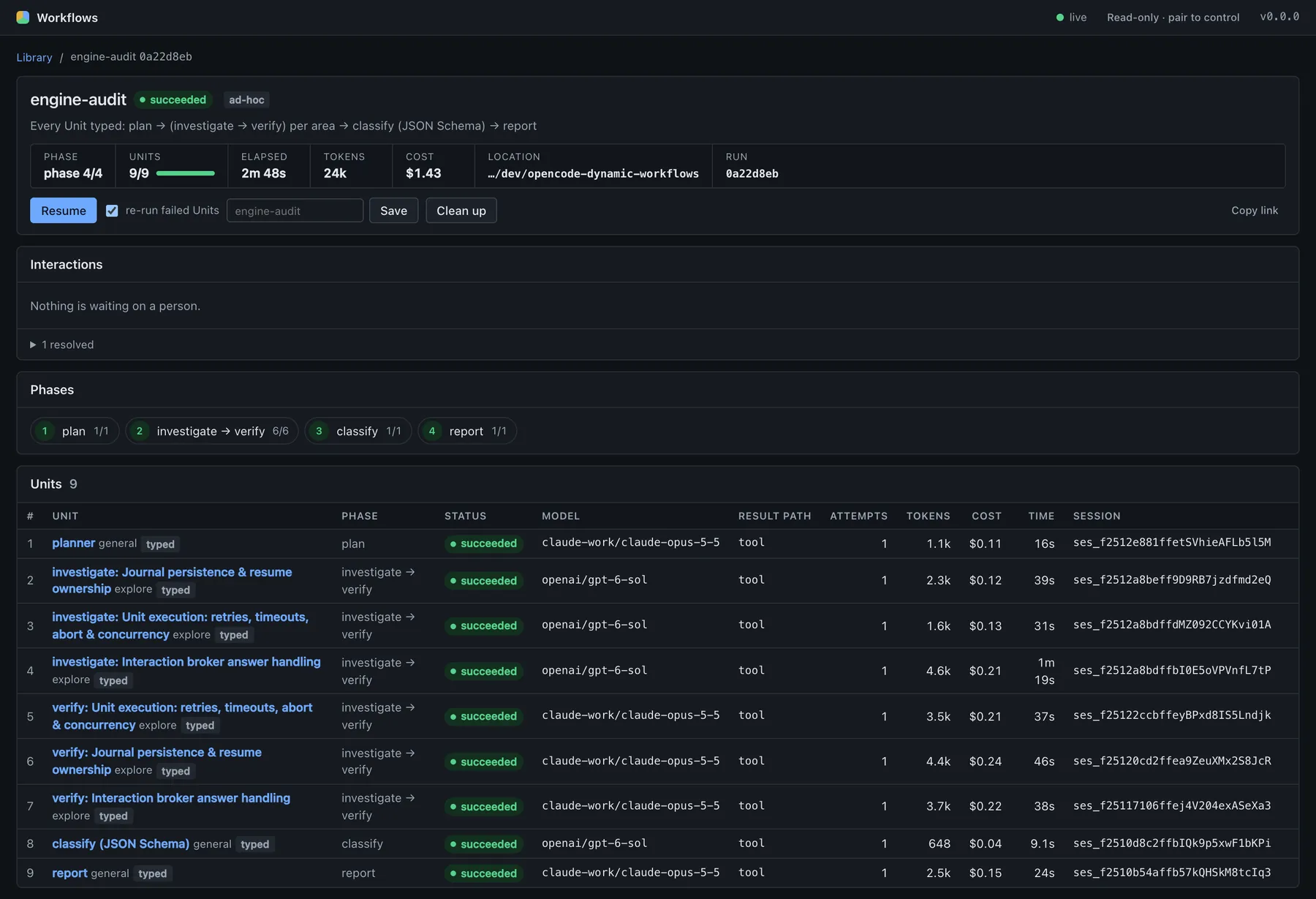Image resolution: width=1316 pixels, height=899 pixels.
Task: Click the run ID 0a22d8eb value
Action: (752, 174)
